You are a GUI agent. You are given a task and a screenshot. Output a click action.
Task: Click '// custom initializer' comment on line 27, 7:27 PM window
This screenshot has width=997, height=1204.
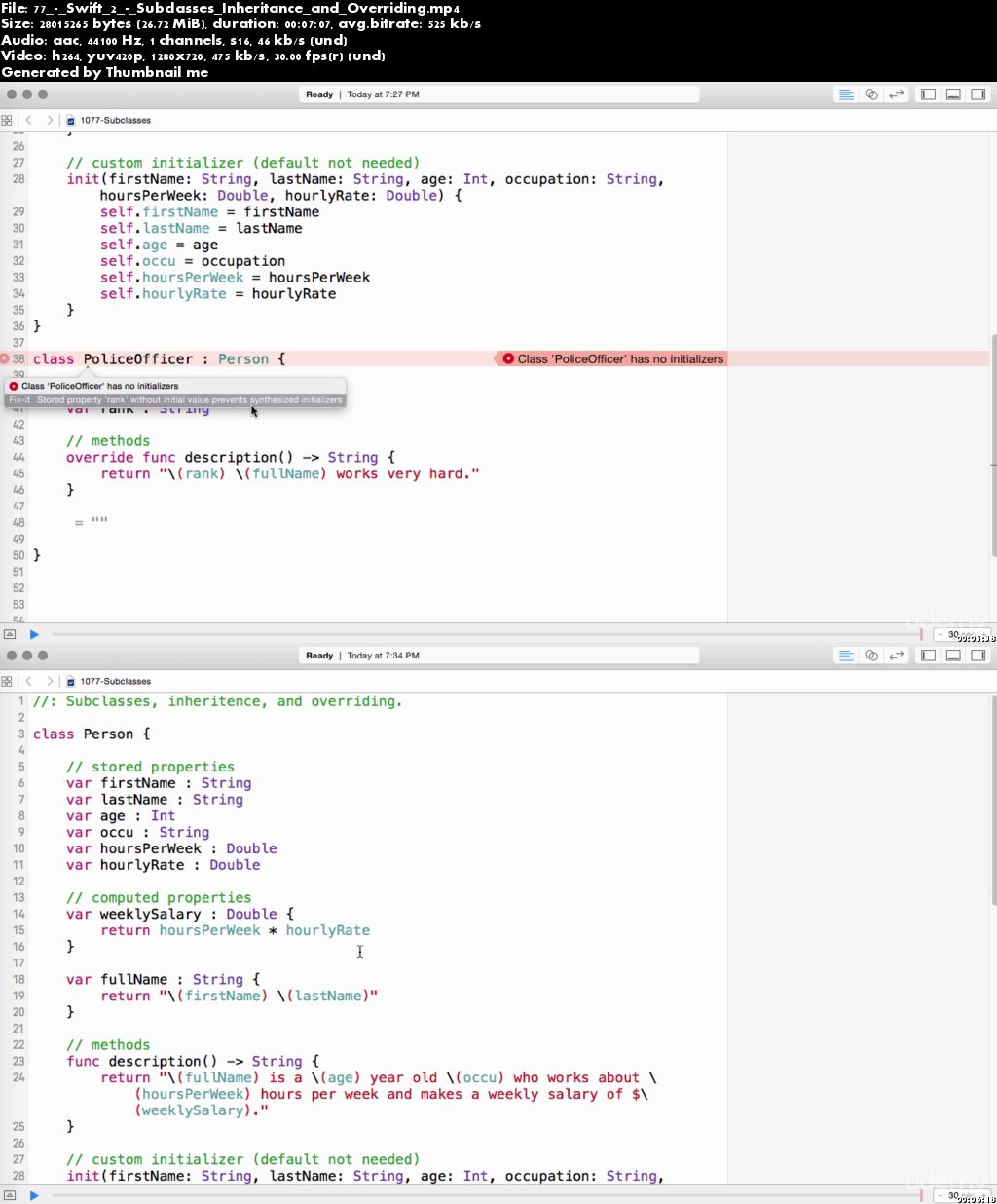242,163
